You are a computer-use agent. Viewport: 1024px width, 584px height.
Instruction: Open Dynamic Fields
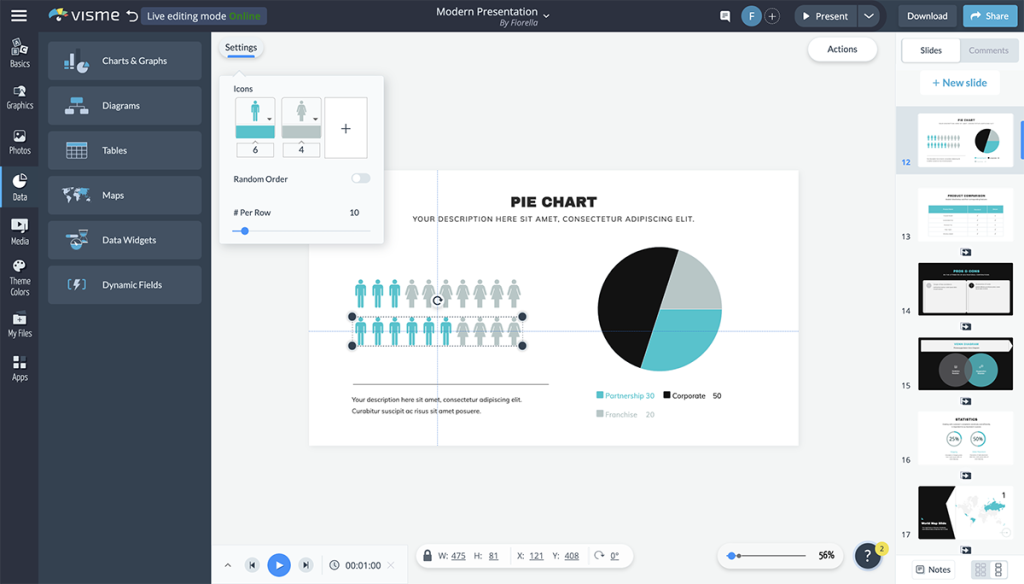point(124,285)
